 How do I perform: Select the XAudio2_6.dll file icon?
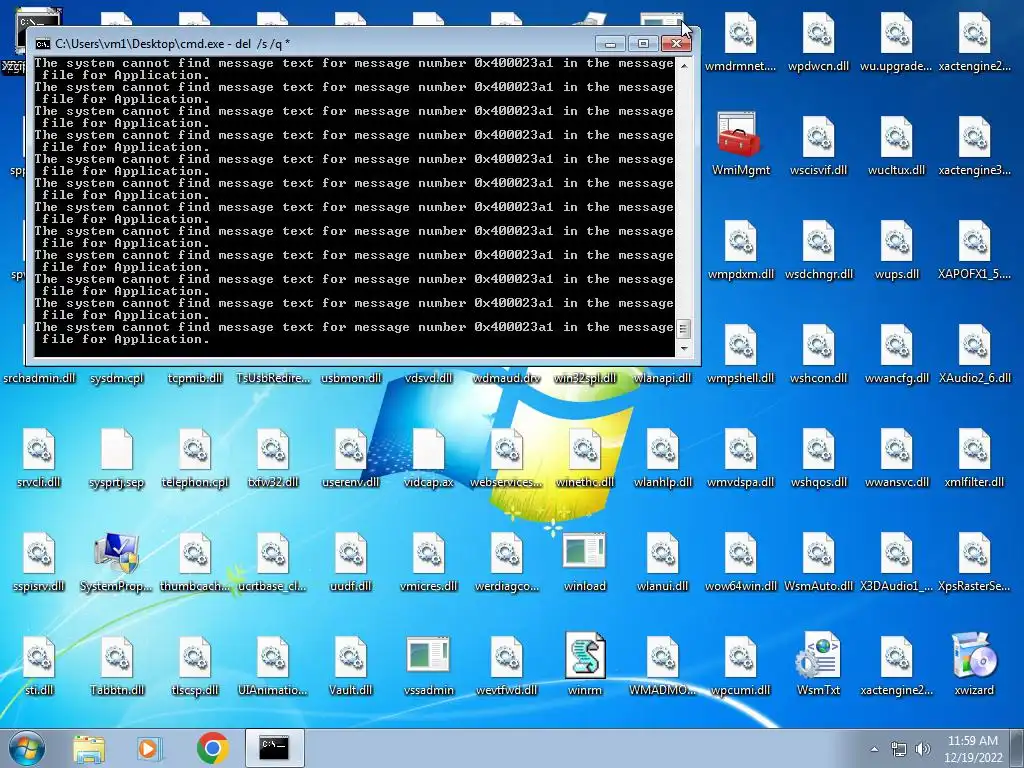974,344
